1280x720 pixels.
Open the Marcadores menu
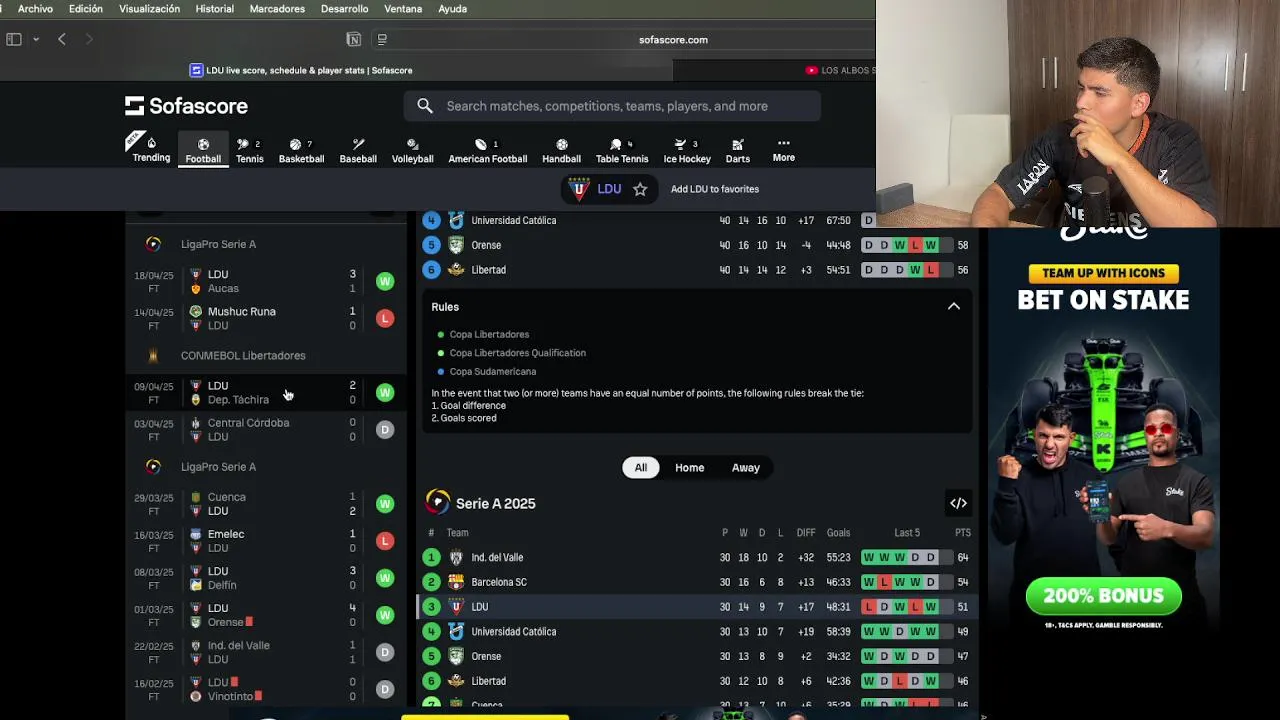277,9
